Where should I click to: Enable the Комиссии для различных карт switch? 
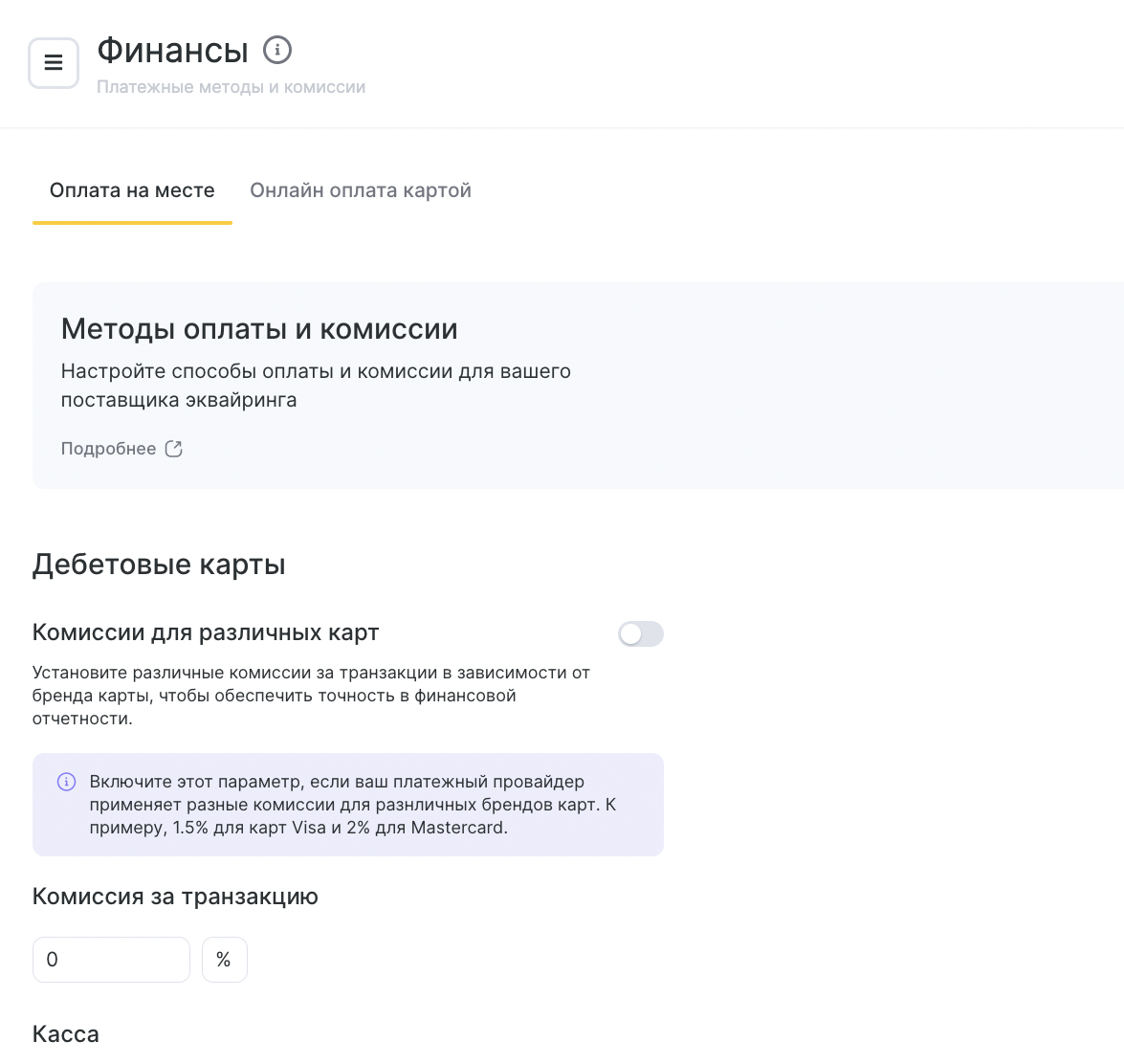(640, 633)
